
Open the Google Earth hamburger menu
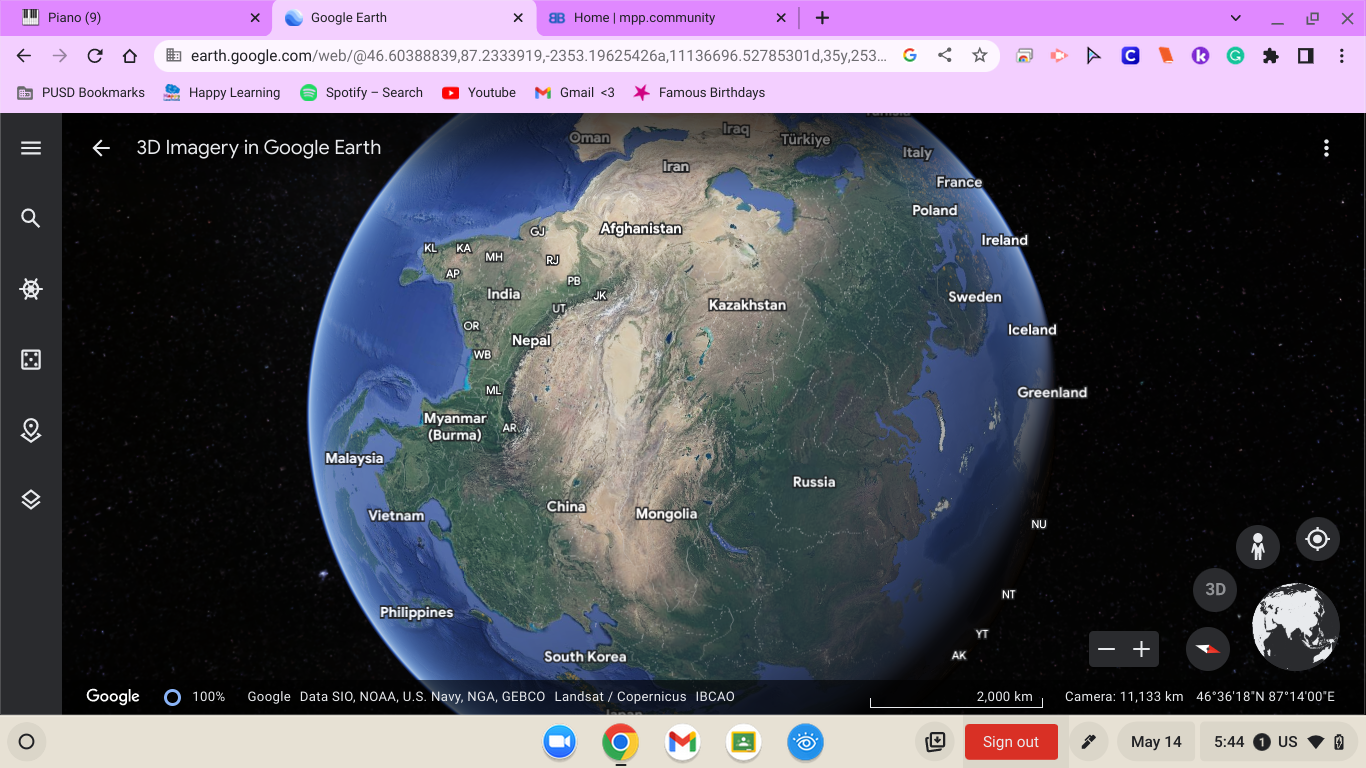coord(31,148)
